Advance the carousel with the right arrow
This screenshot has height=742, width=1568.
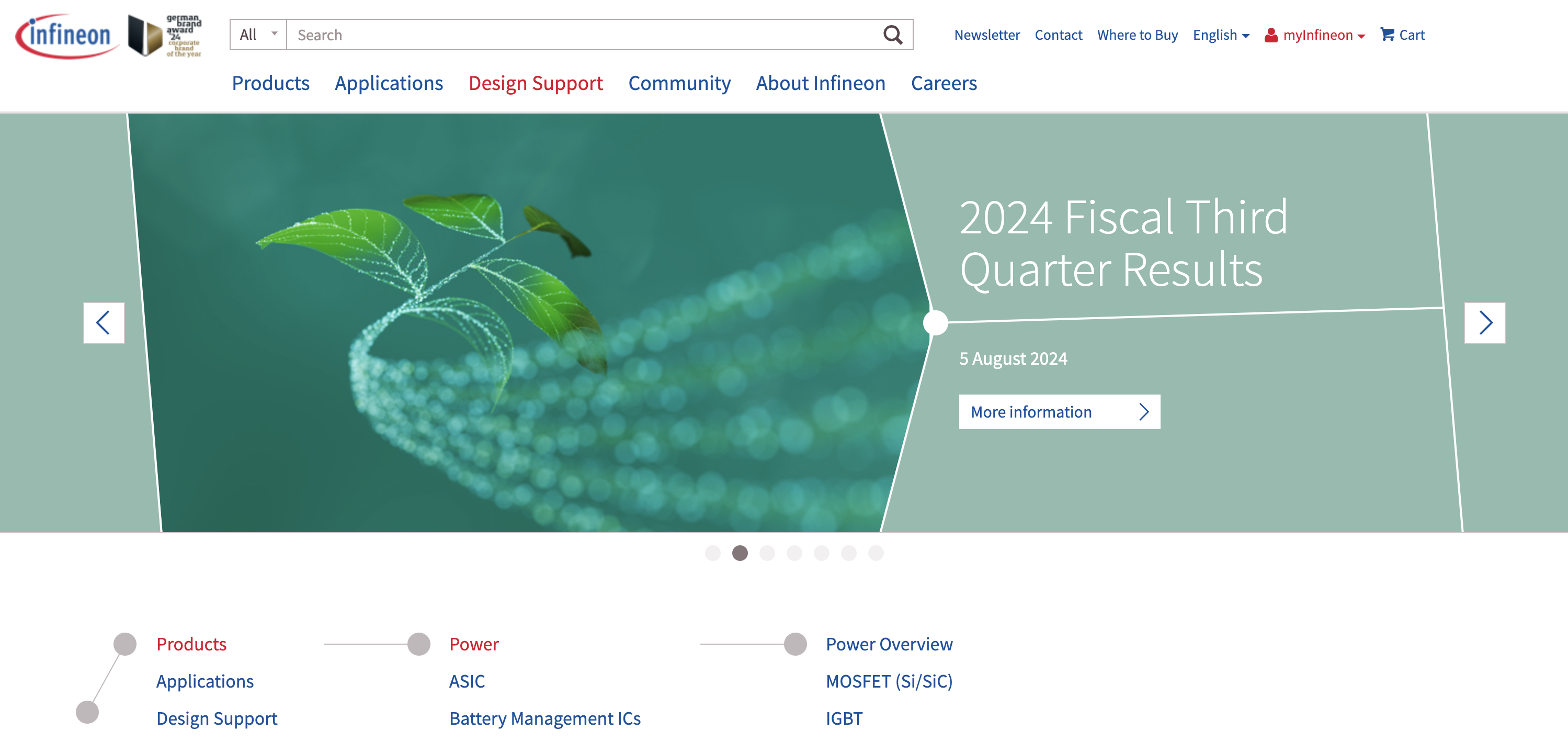click(x=1485, y=322)
